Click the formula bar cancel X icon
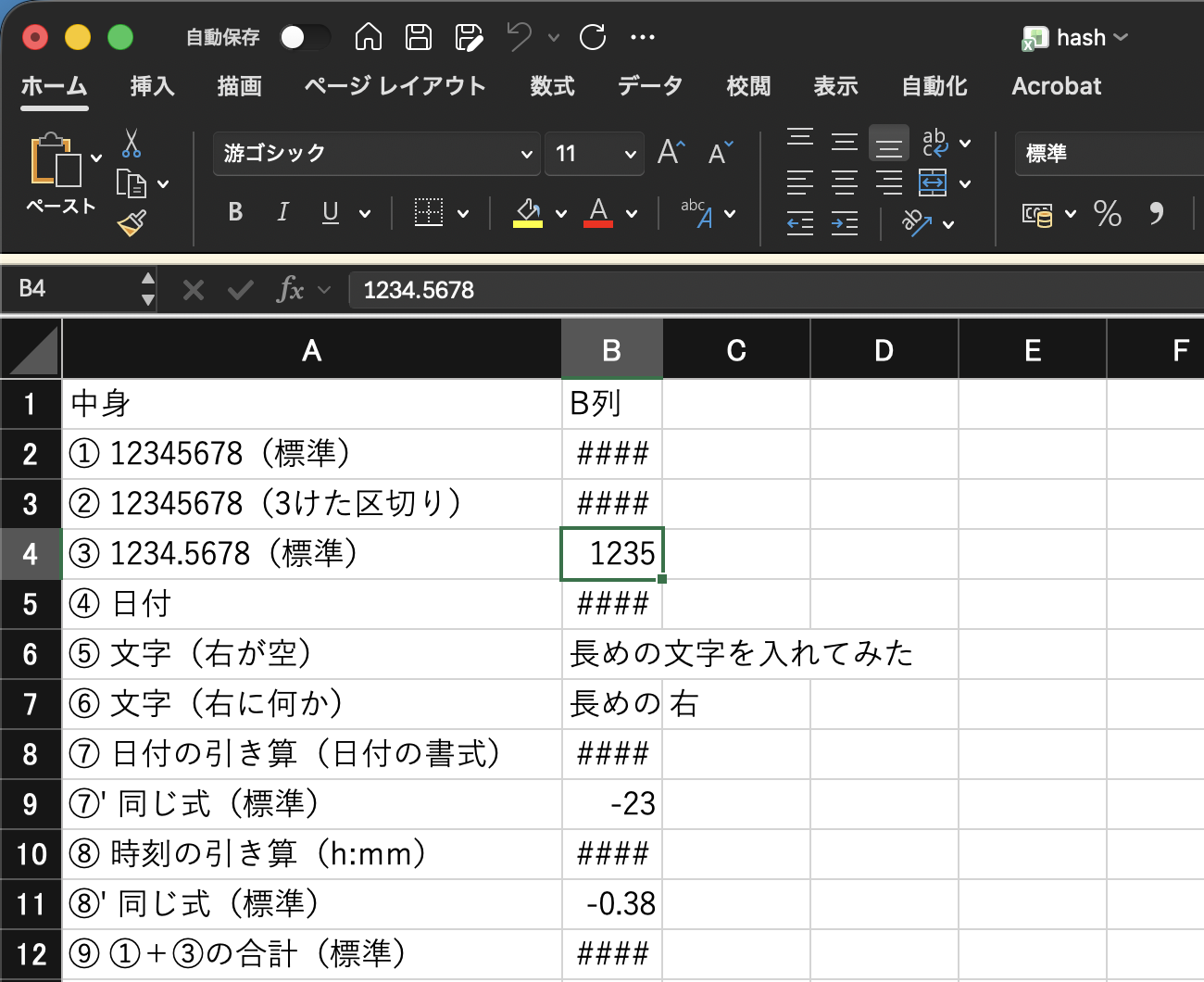This screenshot has width=1204, height=982. coord(194,291)
